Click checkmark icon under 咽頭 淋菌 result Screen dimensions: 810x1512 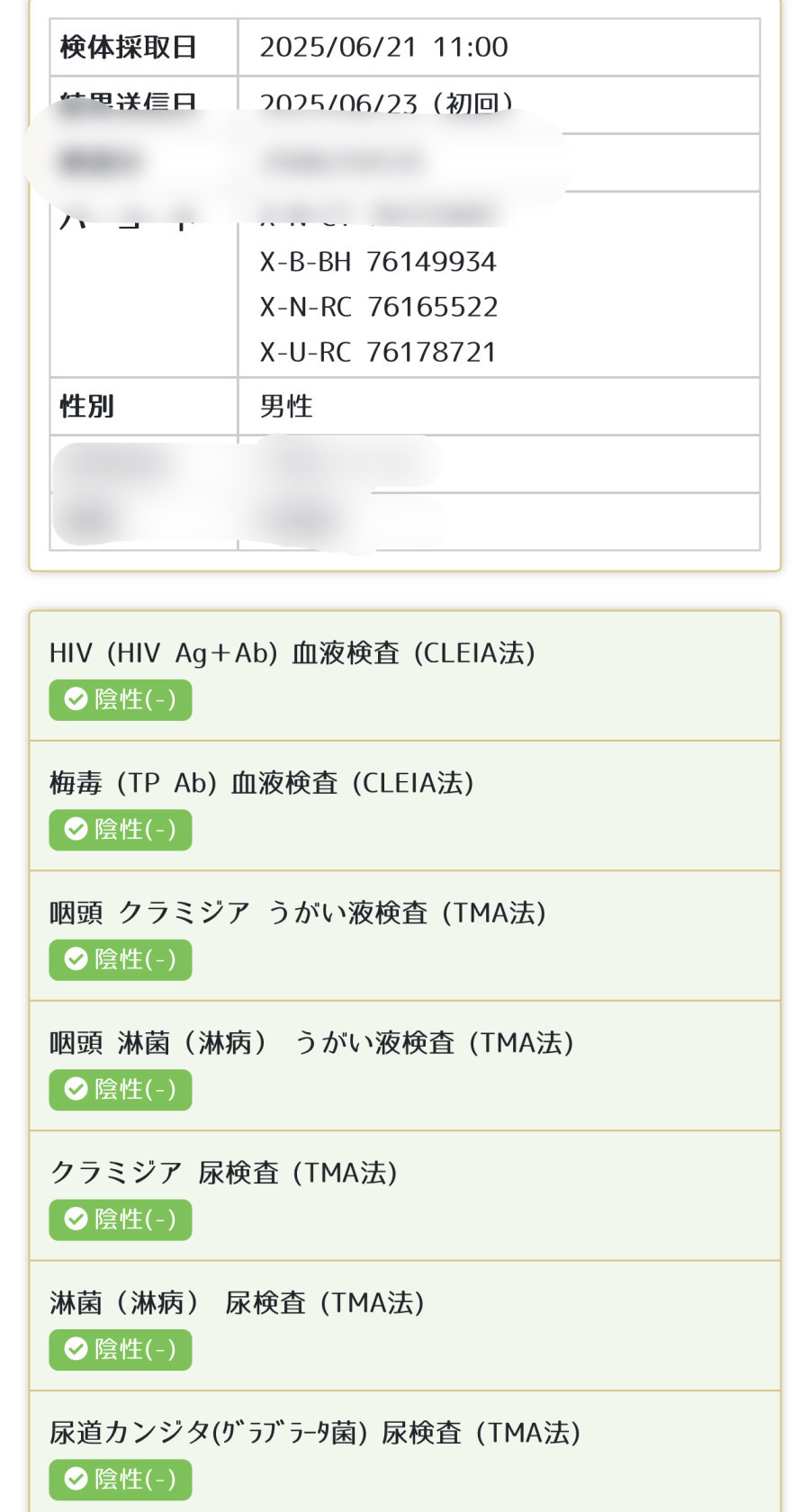point(76,1089)
